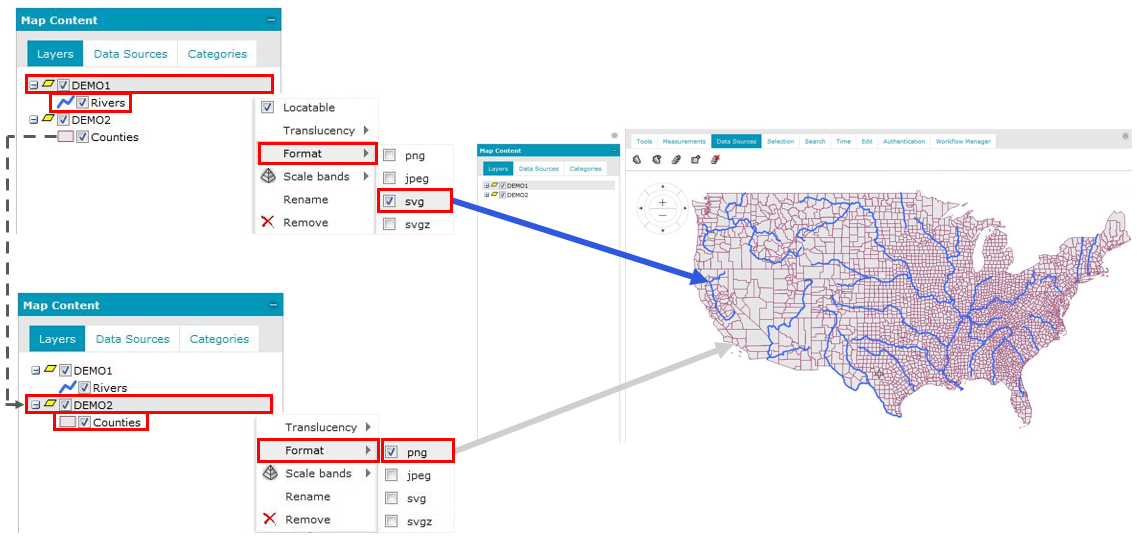Switch to the Measurements tab
1137x539 pixels.
point(684,142)
